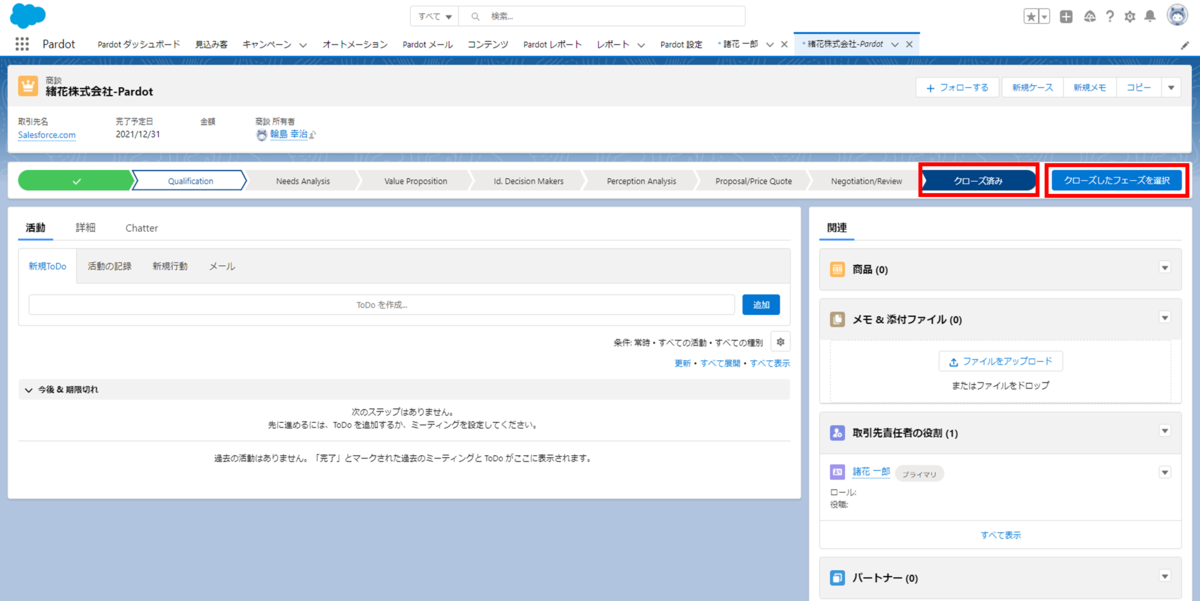The height and width of the screenshot is (601, 1200).
Task: Click すべて表示 link in contact roles
Action: (1001, 535)
